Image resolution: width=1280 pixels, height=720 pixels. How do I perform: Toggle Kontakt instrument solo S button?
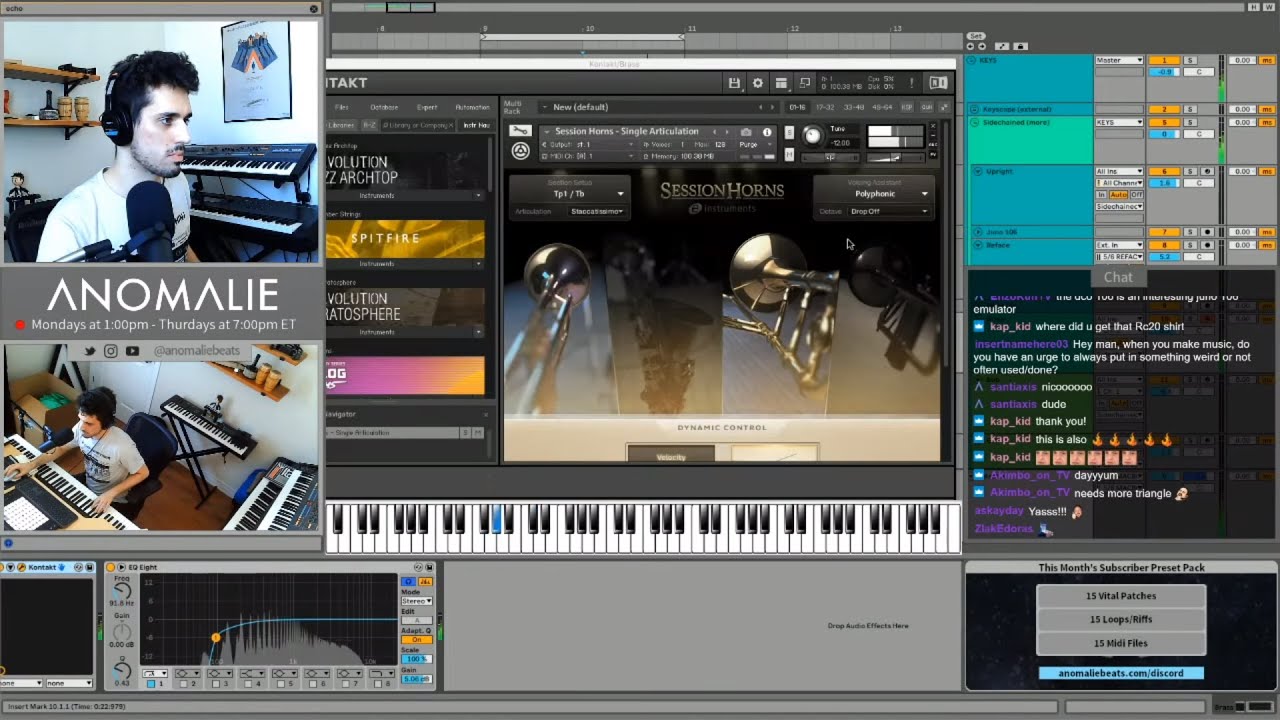pyautogui.click(x=789, y=132)
